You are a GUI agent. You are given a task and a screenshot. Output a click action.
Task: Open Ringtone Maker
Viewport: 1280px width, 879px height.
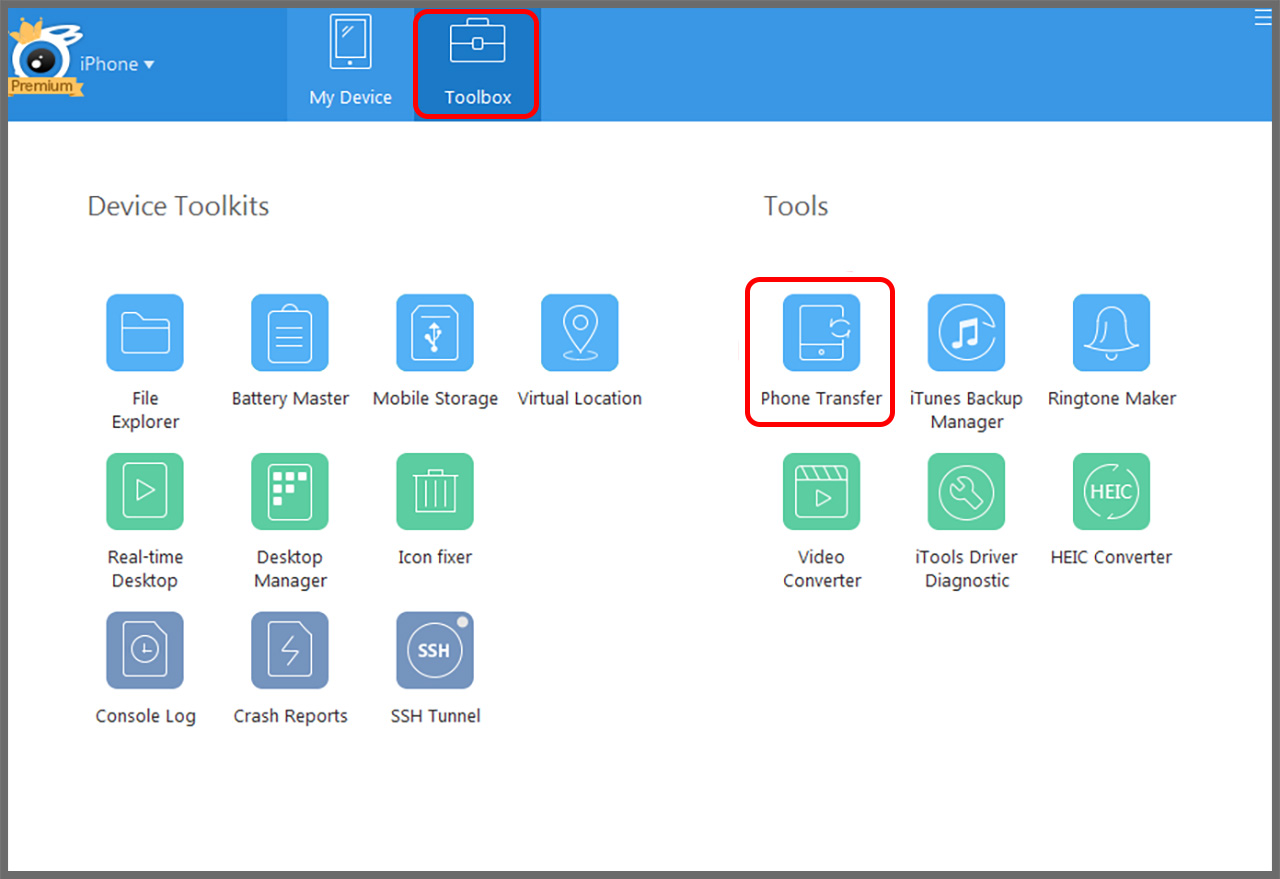pyautogui.click(x=1111, y=333)
